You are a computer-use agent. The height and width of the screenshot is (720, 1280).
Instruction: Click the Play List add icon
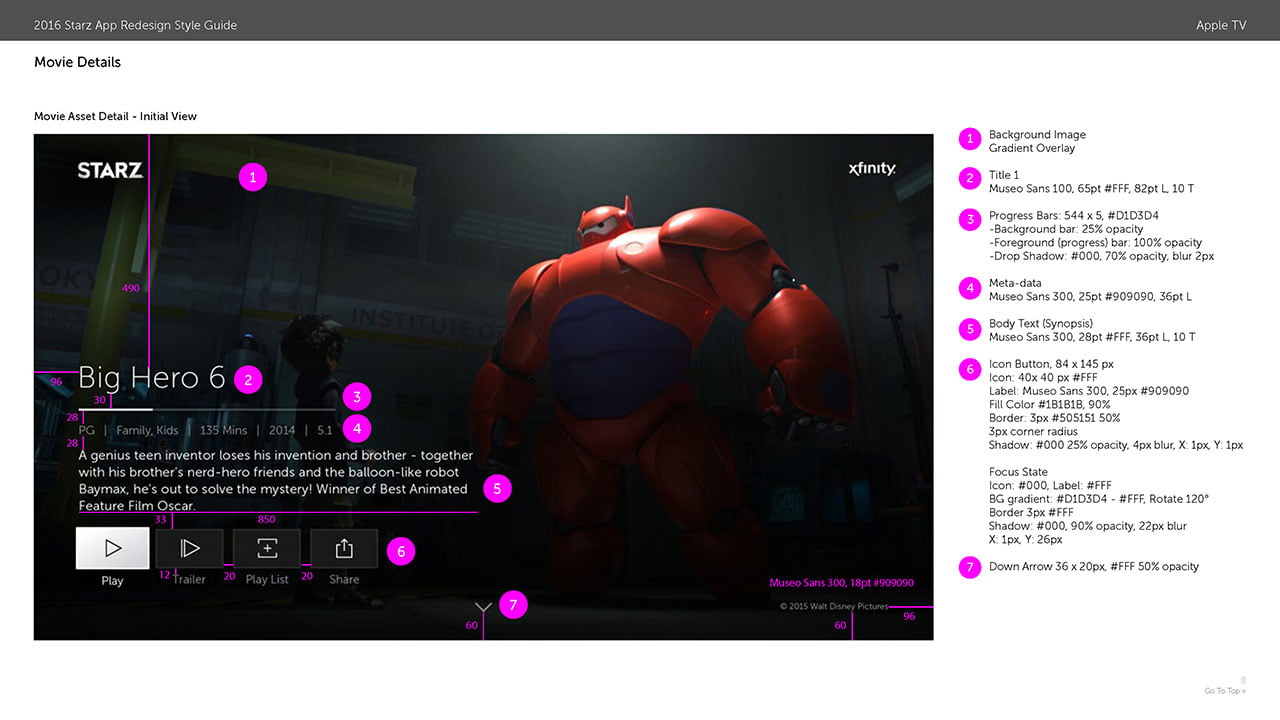[267, 548]
